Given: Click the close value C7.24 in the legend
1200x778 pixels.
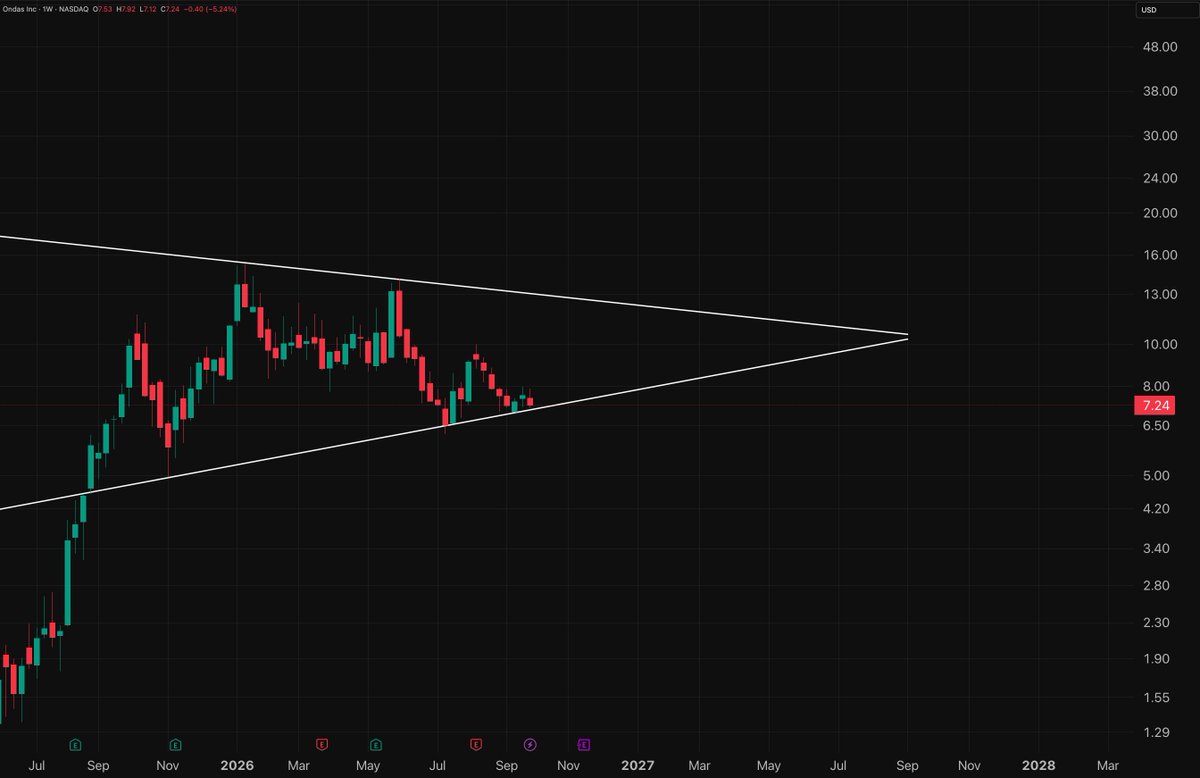Looking at the screenshot, I should (x=171, y=9).
